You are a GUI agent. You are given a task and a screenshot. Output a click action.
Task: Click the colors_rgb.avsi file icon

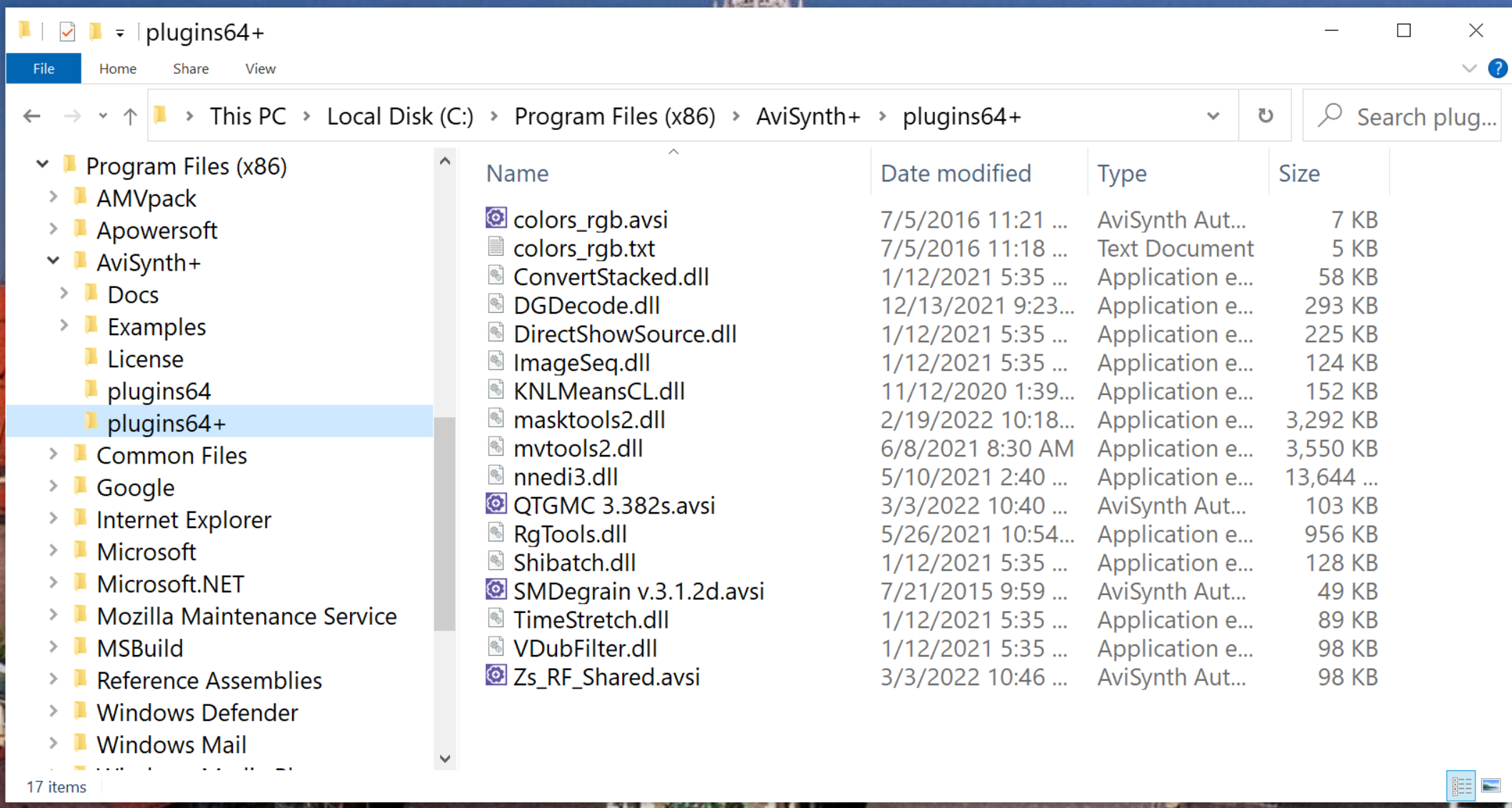(x=496, y=218)
